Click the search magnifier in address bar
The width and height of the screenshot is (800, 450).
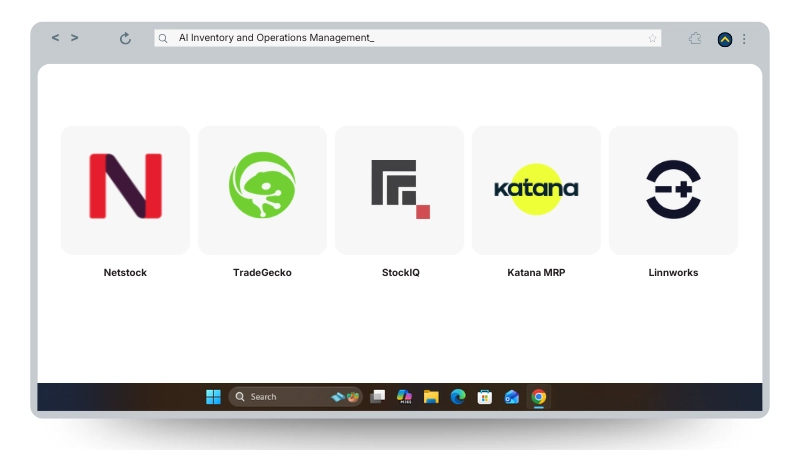163,38
